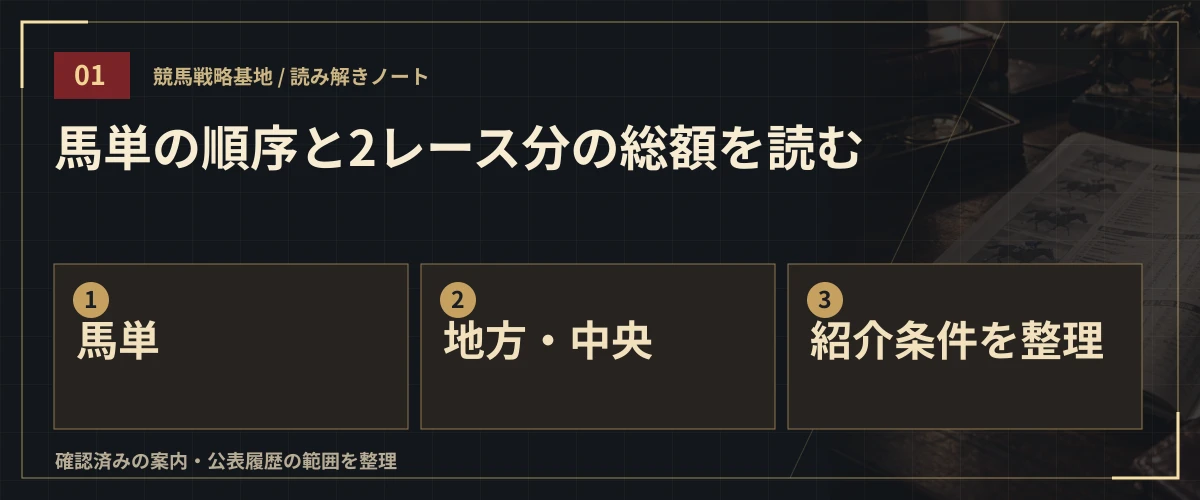Click the 競馬戦略基地 breadcrumb text
Viewport: 1200px width, 500px height.
coord(213,77)
